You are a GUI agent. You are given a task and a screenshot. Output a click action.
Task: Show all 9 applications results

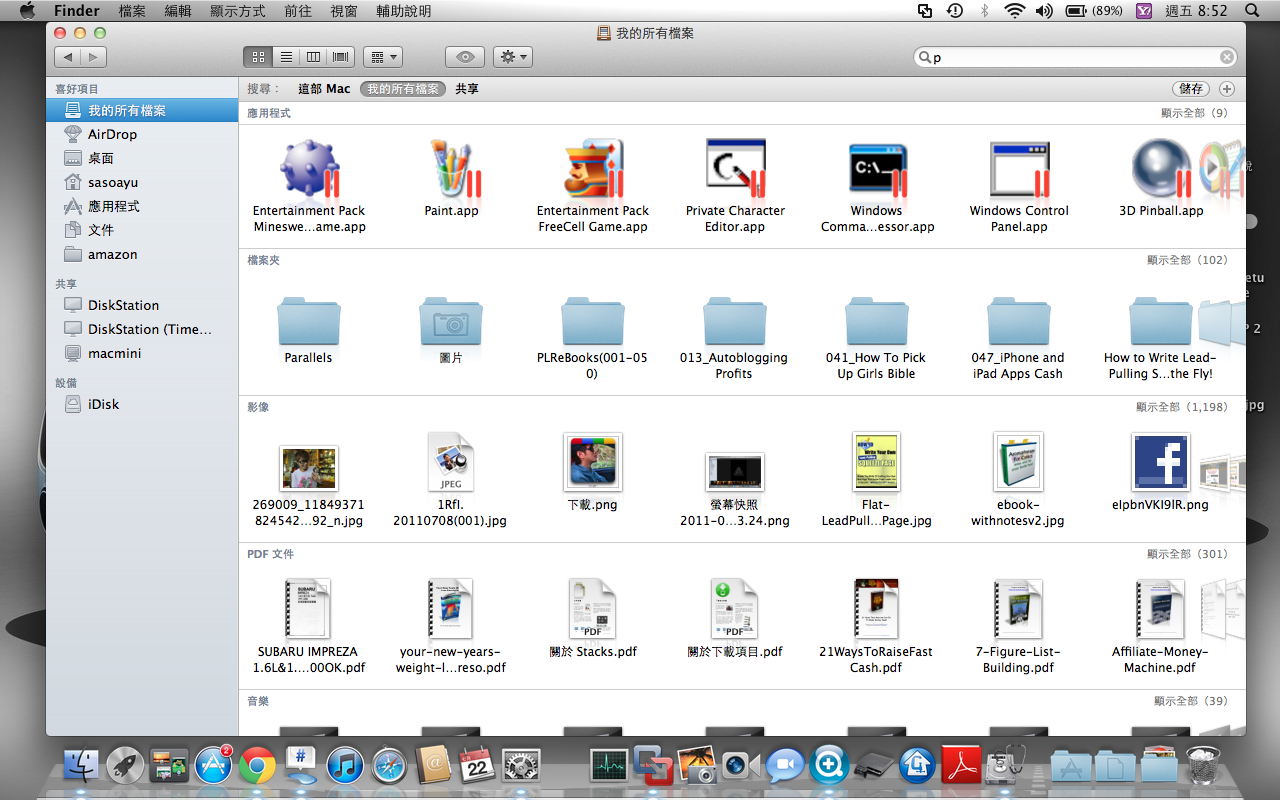[x=1194, y=113]
